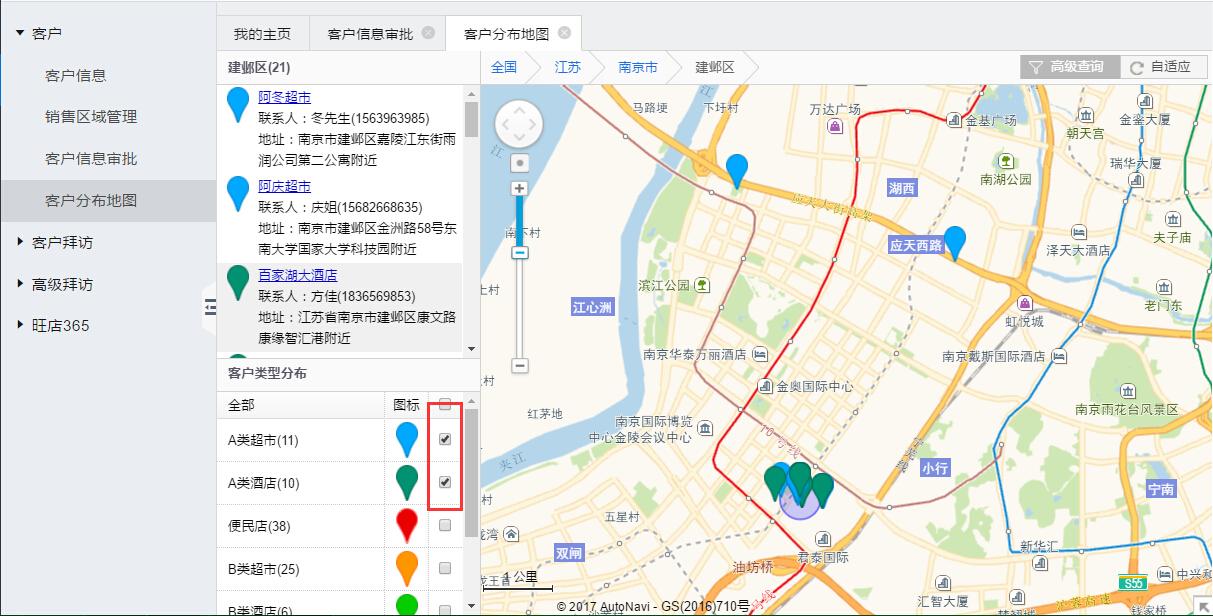Click the green pin beside 百家湖大酒店
This screenshot has width=1213, height=616.
click(x=238, y=282)
